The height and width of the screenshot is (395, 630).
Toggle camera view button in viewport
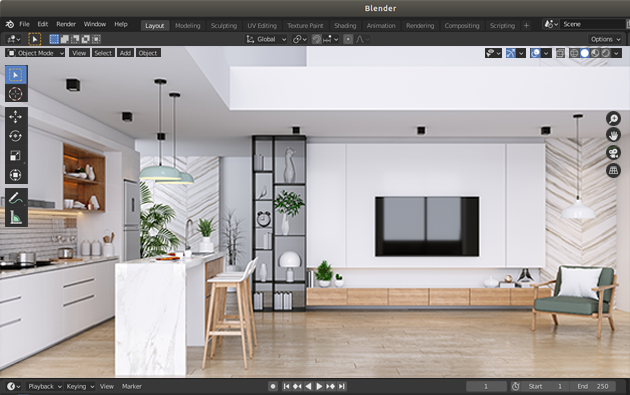[x=613, y=153]
